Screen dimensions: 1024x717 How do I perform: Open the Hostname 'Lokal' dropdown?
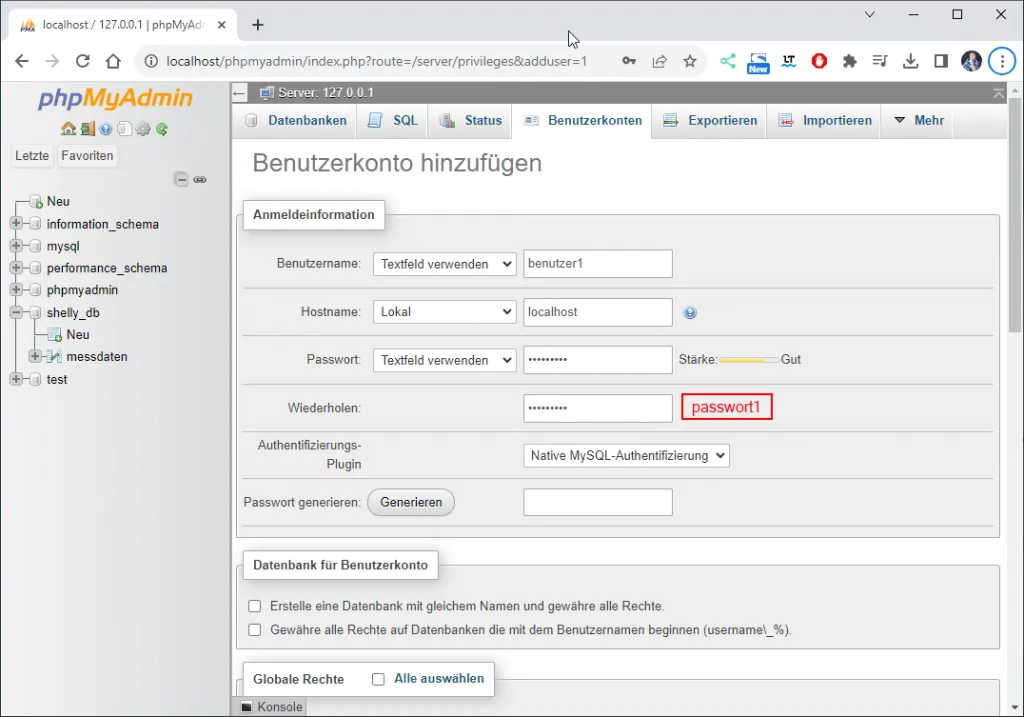coord(445,312)
